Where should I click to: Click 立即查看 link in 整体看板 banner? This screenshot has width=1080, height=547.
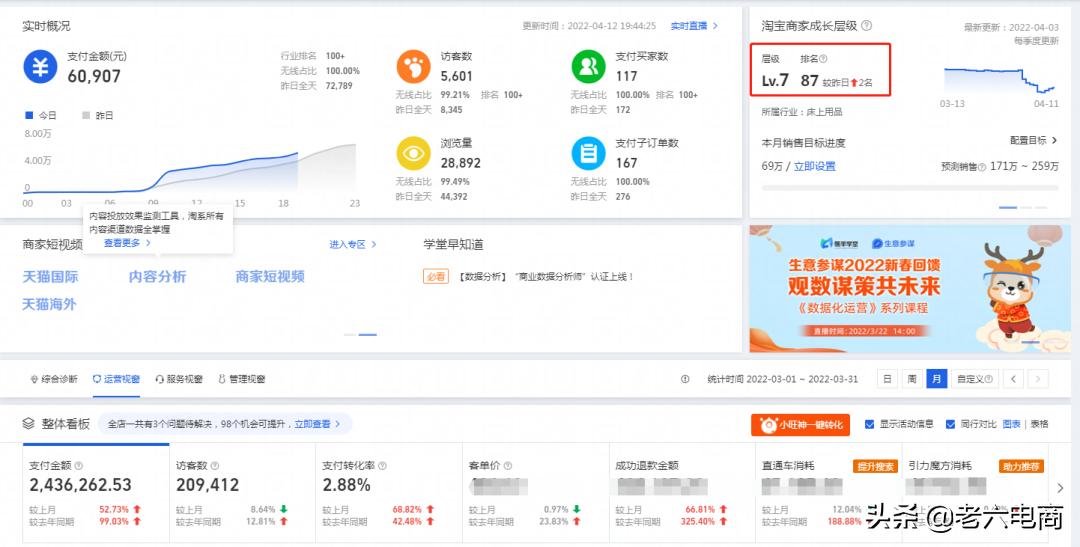coord(317,424)
